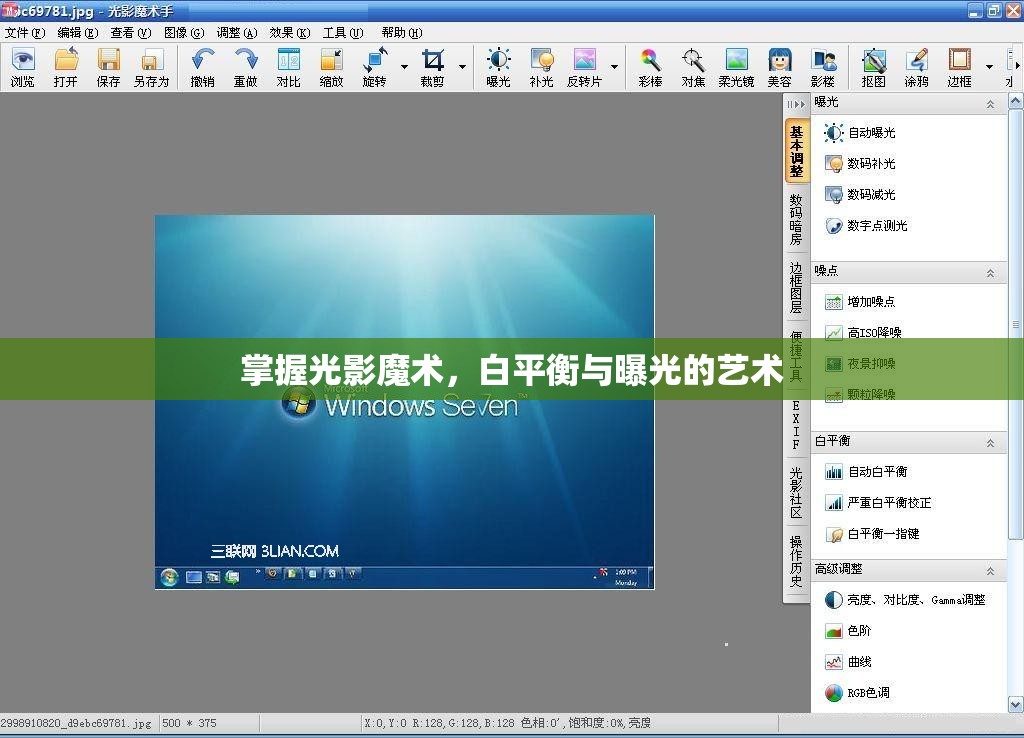1024x738 pixels.
Task: Open the 美容 beauty tool
Action: tap(780, 67)
